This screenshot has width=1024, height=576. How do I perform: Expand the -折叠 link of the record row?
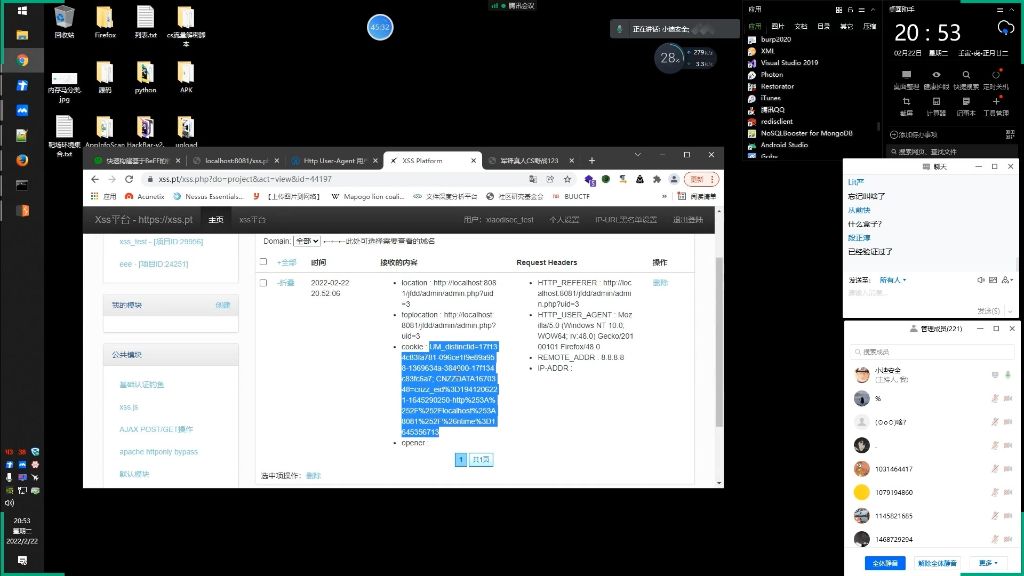(x=285, y=283)
